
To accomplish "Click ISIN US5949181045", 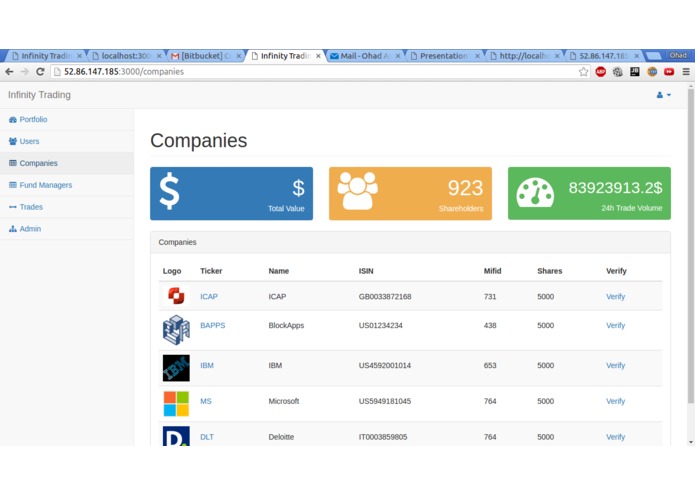I will 385,401.
